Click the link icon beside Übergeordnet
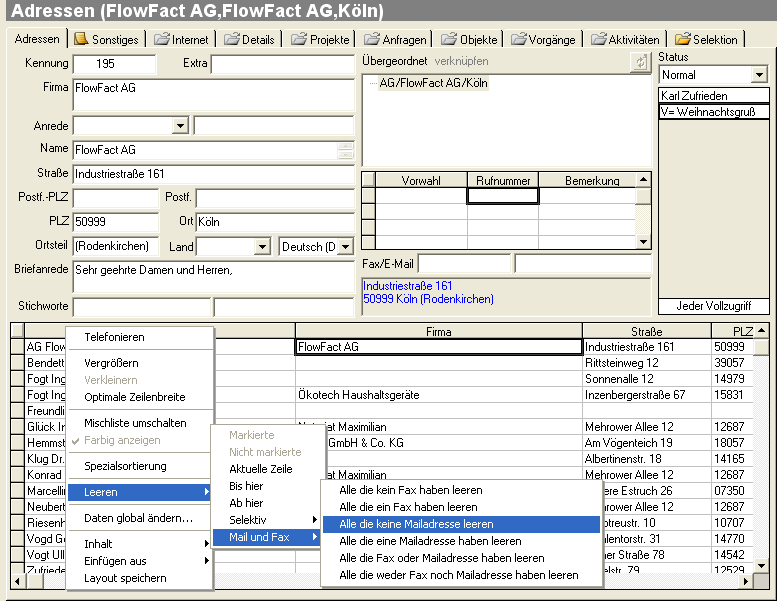This screenshot has width=777, height=601. pos(641,62)
